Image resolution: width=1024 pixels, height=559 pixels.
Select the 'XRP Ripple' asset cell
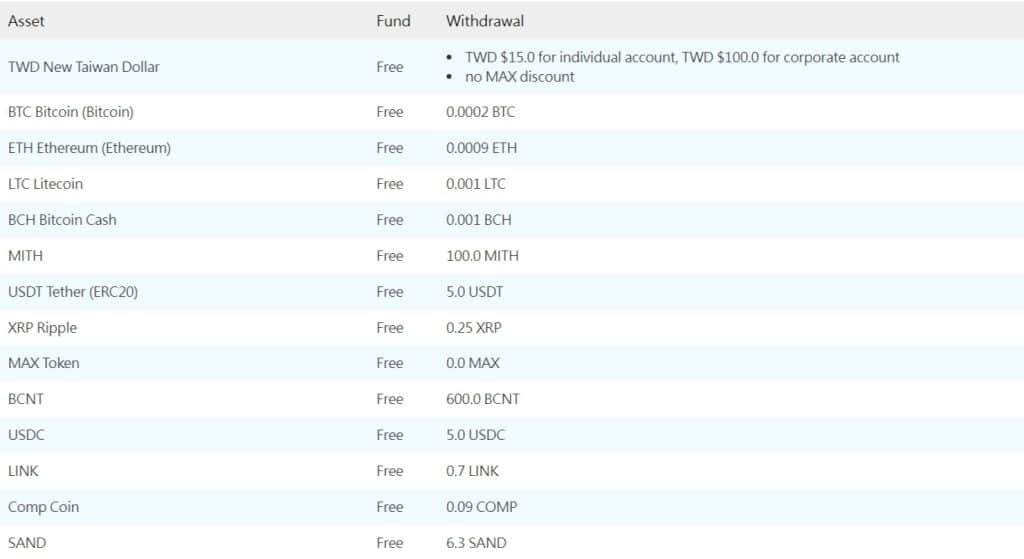42,327
